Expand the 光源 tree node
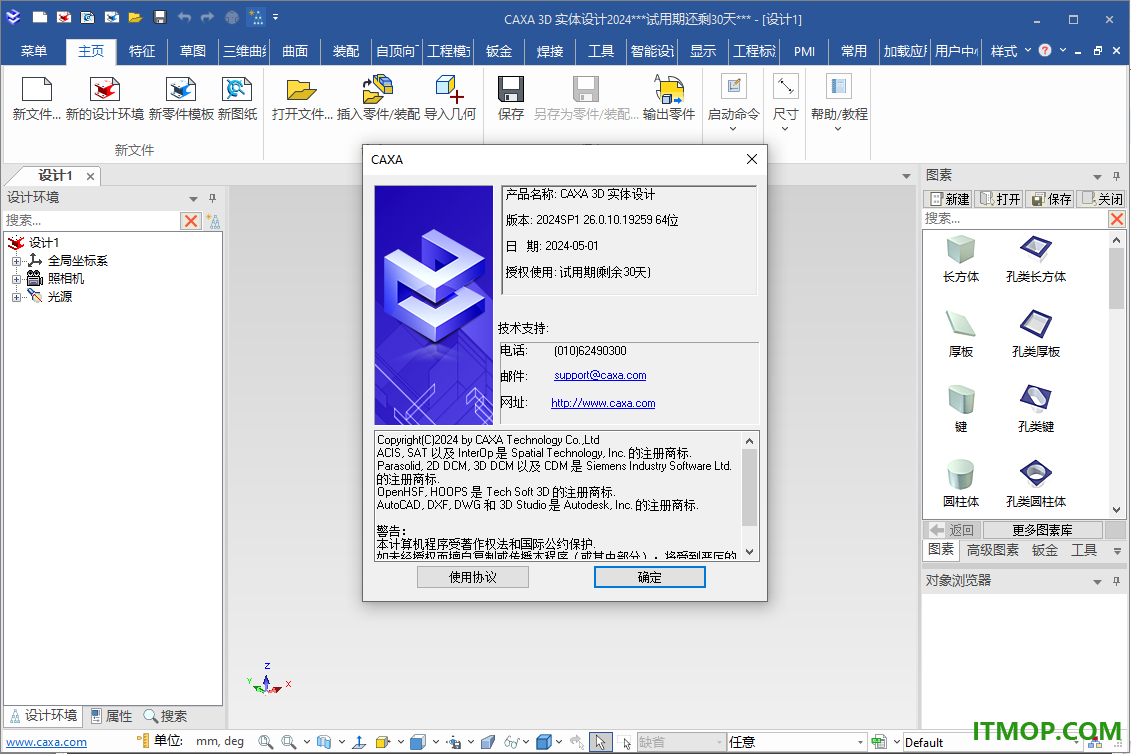Image resolution: width=1131 pixels, height=754 pixels. pos(16,297)
